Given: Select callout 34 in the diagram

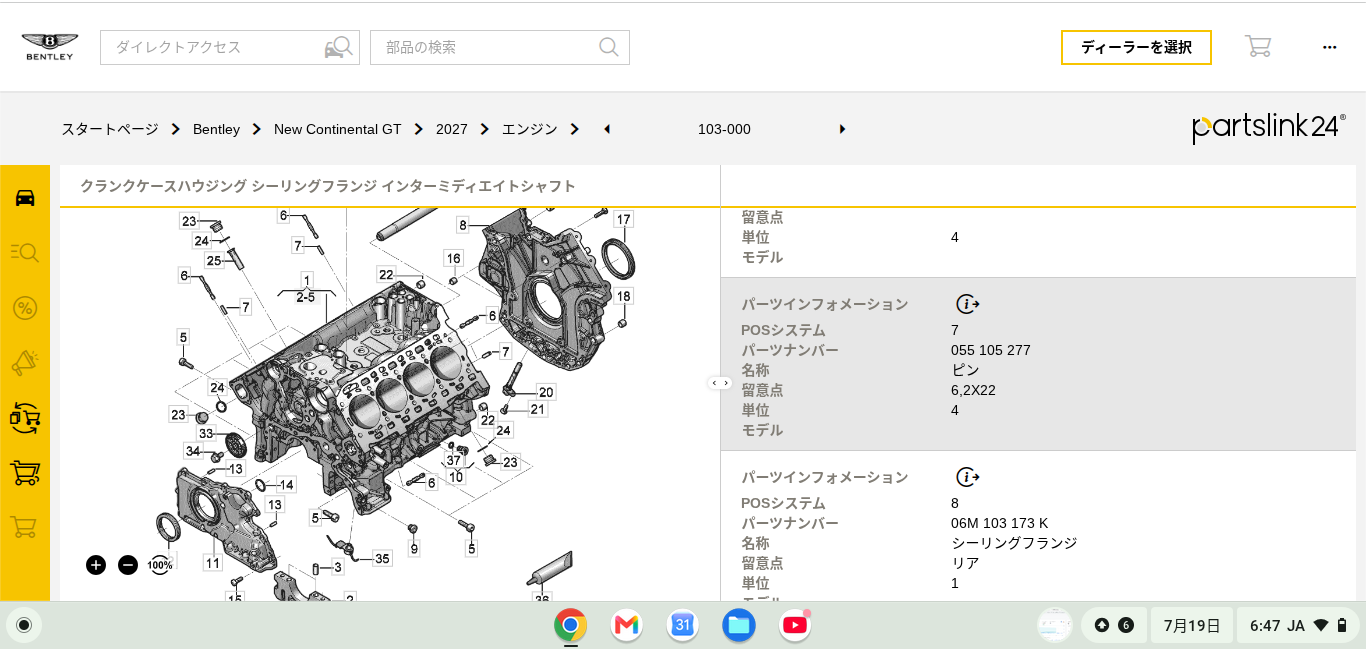Looking at the screenshot, I should [193, 451].
